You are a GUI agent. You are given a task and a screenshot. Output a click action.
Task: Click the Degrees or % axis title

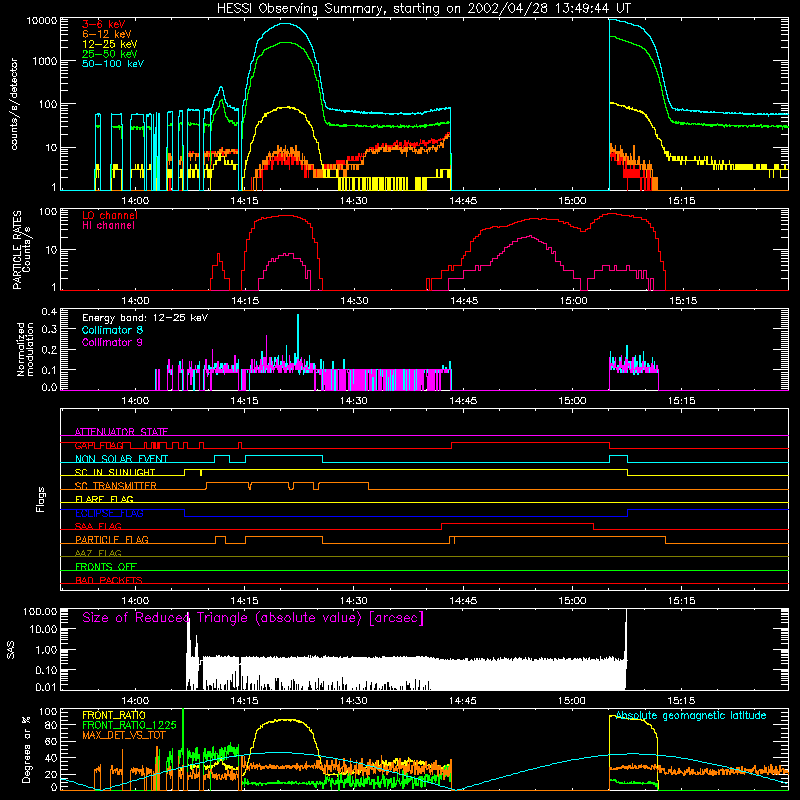pos(26,749)
